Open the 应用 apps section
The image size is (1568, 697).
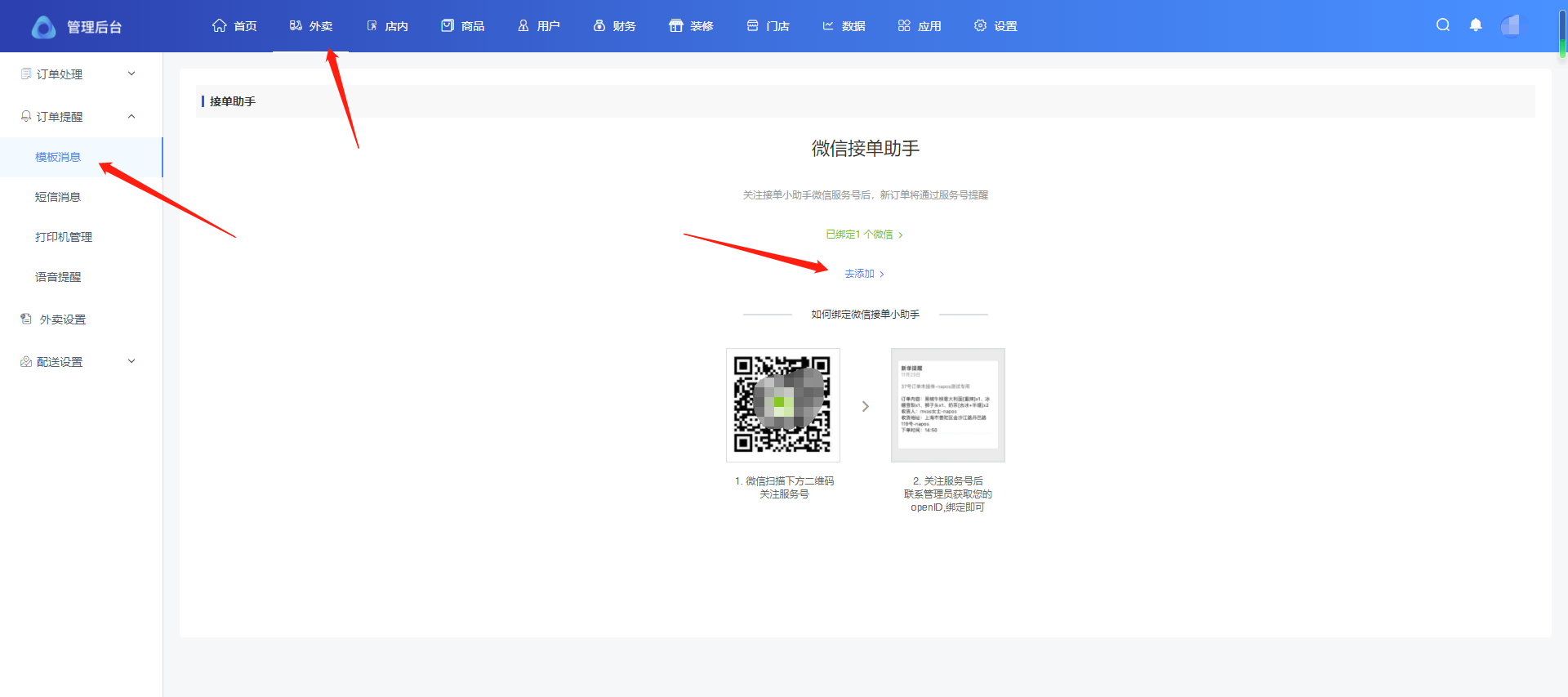coord(920,26)
